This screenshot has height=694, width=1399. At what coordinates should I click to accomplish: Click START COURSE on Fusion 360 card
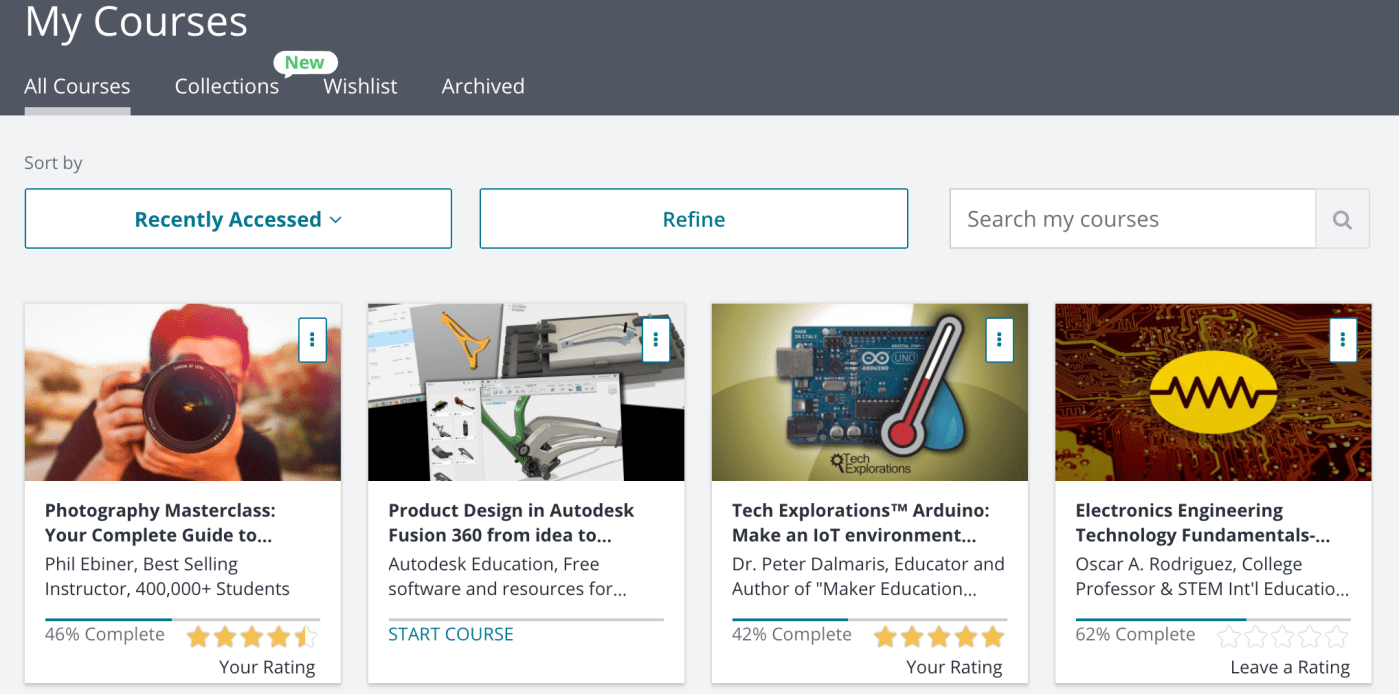pyautogui.click(x=450, y=634)
